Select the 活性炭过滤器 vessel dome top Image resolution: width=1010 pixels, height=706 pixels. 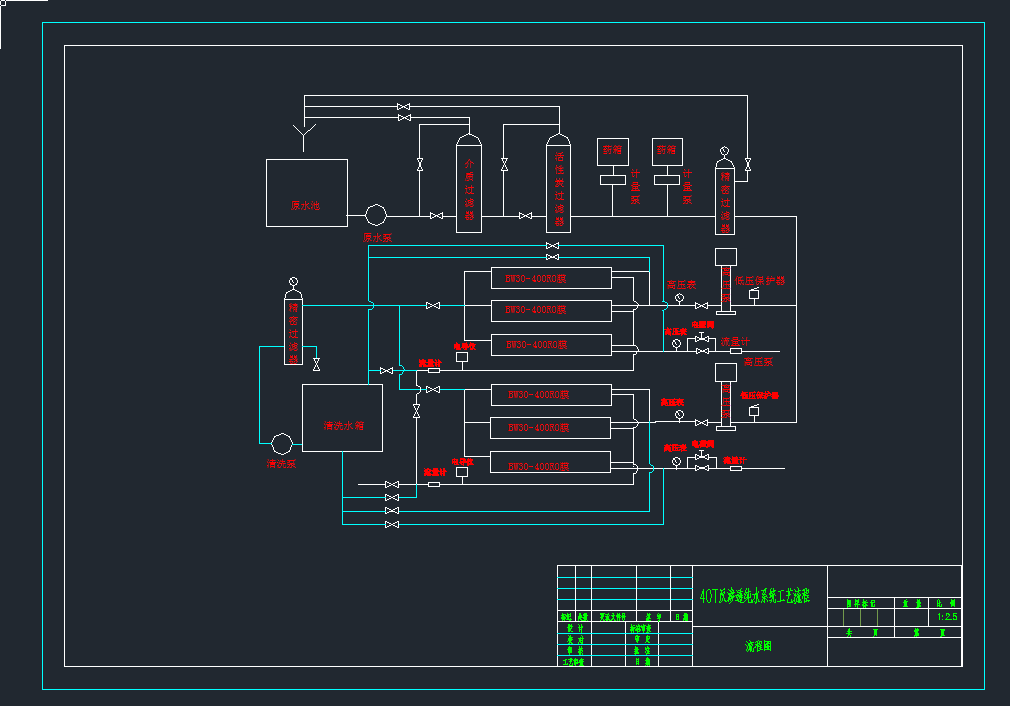click(558, 138)
